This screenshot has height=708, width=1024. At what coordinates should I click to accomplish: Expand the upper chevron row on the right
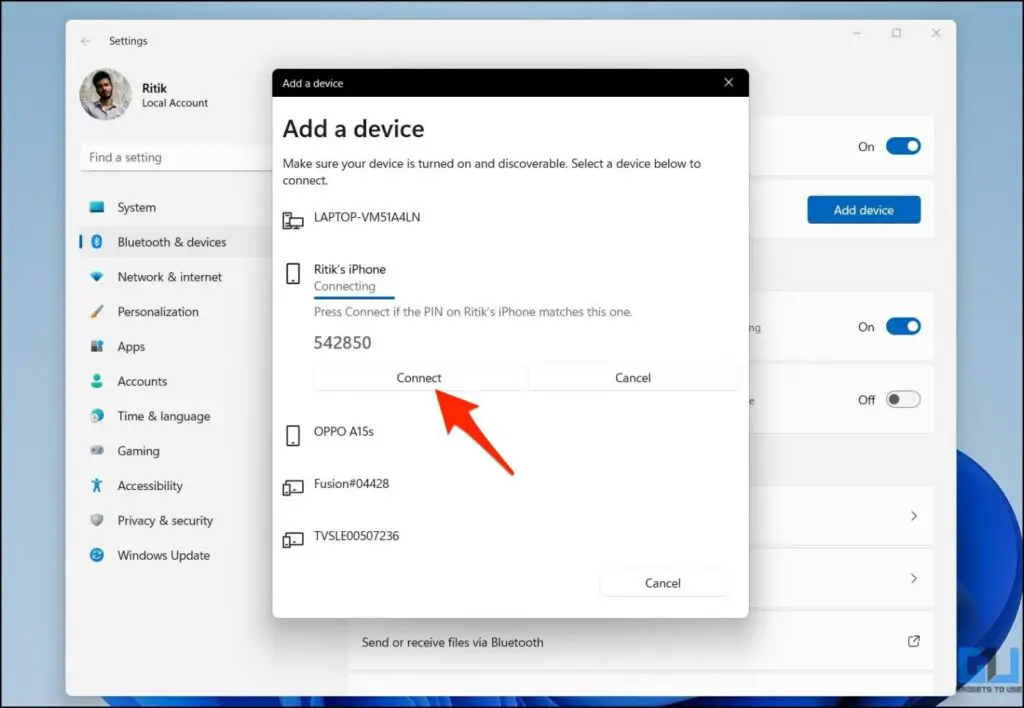point(913,516)
